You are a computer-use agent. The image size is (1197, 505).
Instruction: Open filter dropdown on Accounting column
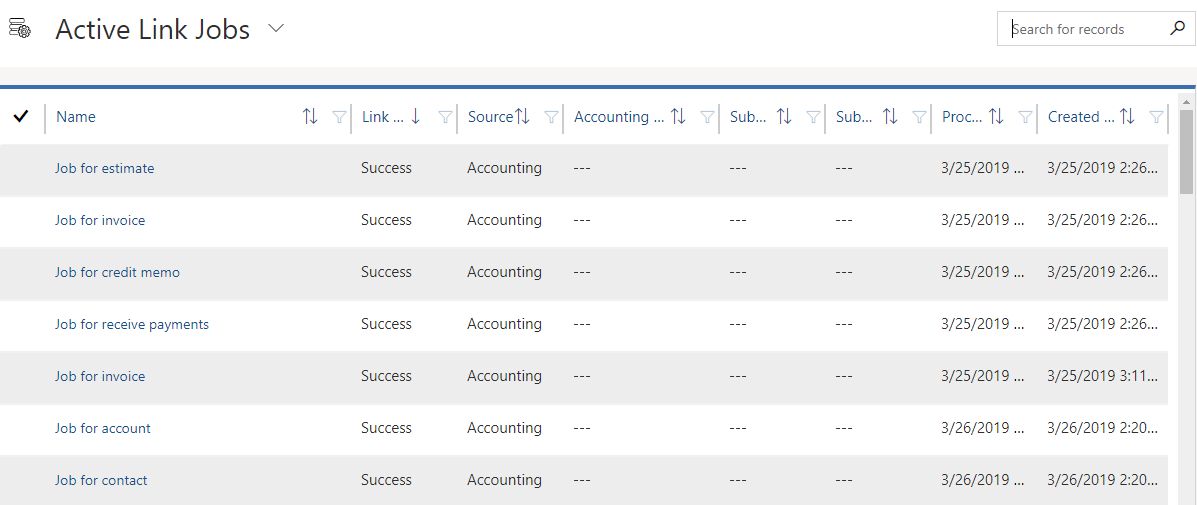point(708,117)
